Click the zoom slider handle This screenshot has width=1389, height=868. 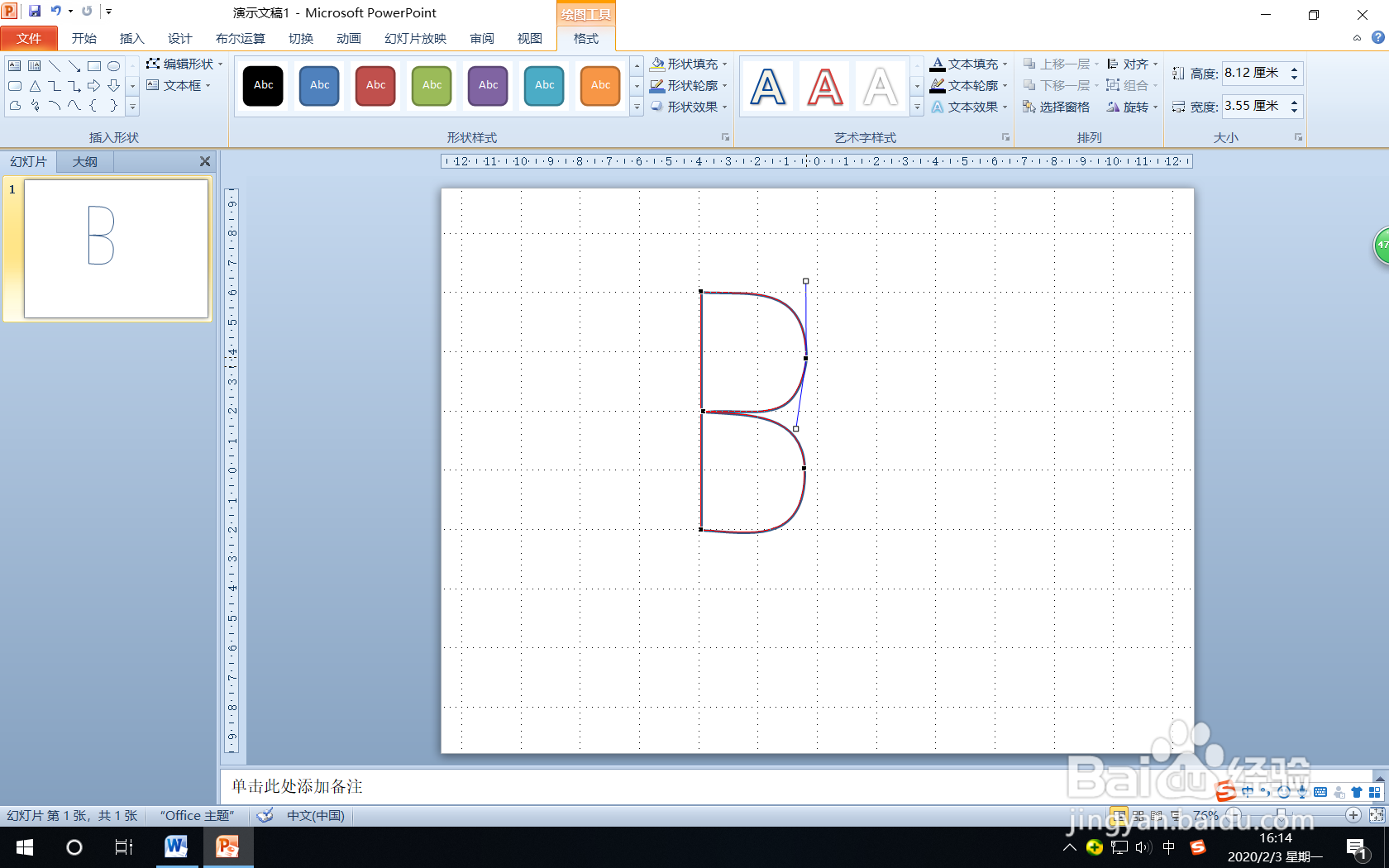pyautogui.click(x=1282, y=815)
